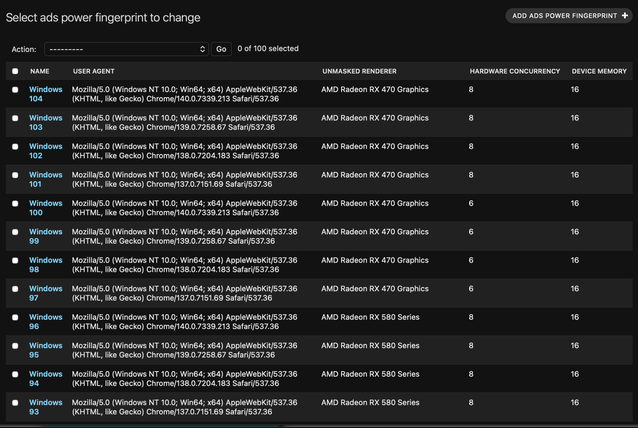Click device memory 16 in Windows 94 row

pyautogui.click(x=575, y=374)
